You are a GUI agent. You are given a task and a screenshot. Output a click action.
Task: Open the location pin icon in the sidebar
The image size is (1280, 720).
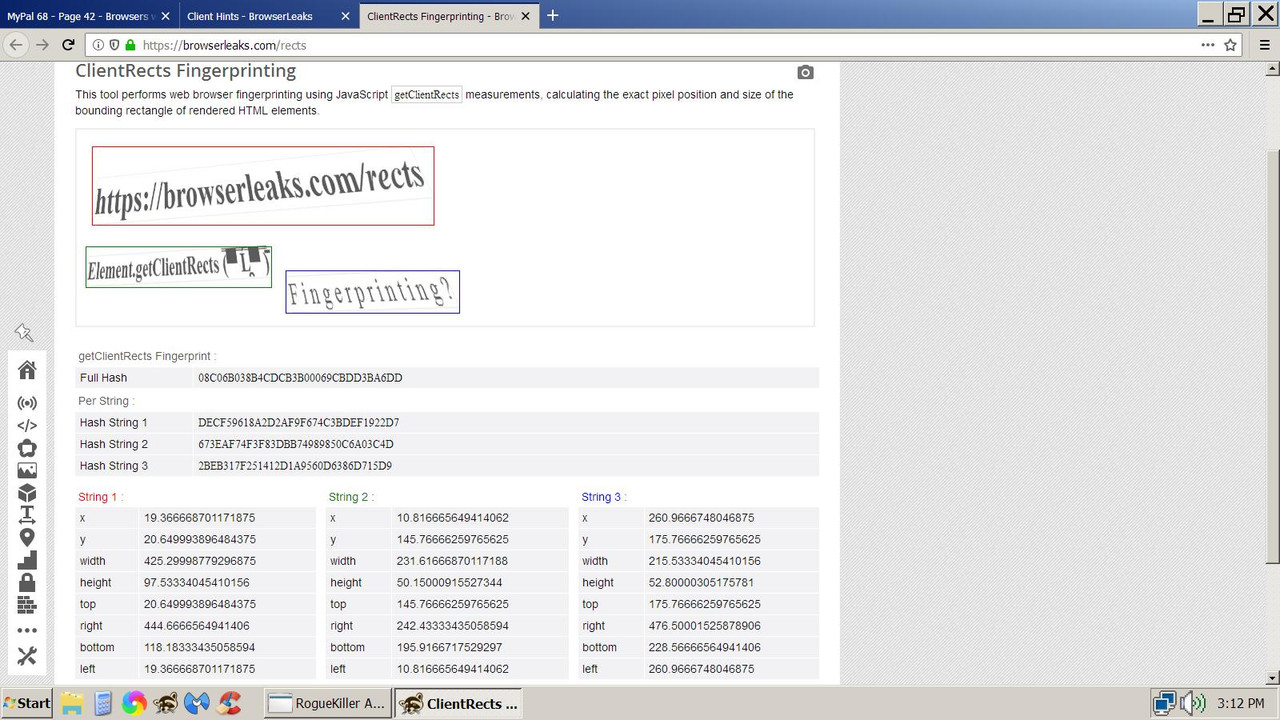pos(27,538)
